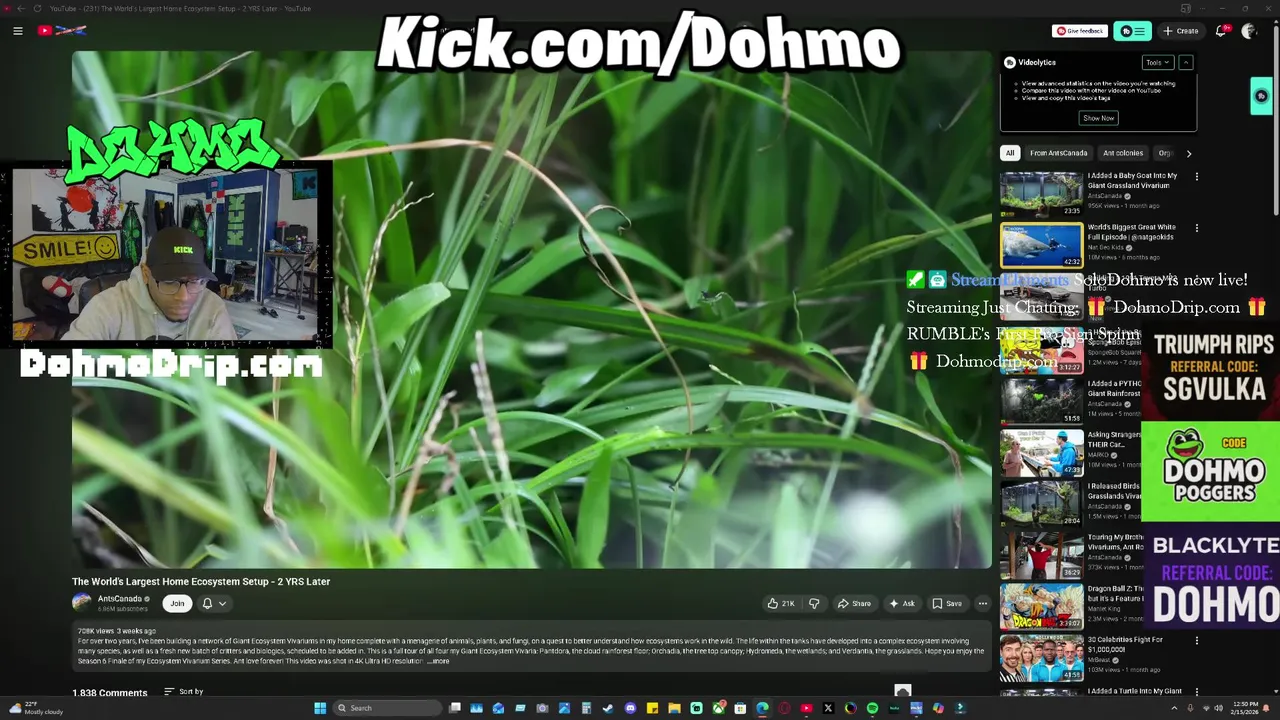Collapse the Videolytics panel with chevron

click(1186, 62)
